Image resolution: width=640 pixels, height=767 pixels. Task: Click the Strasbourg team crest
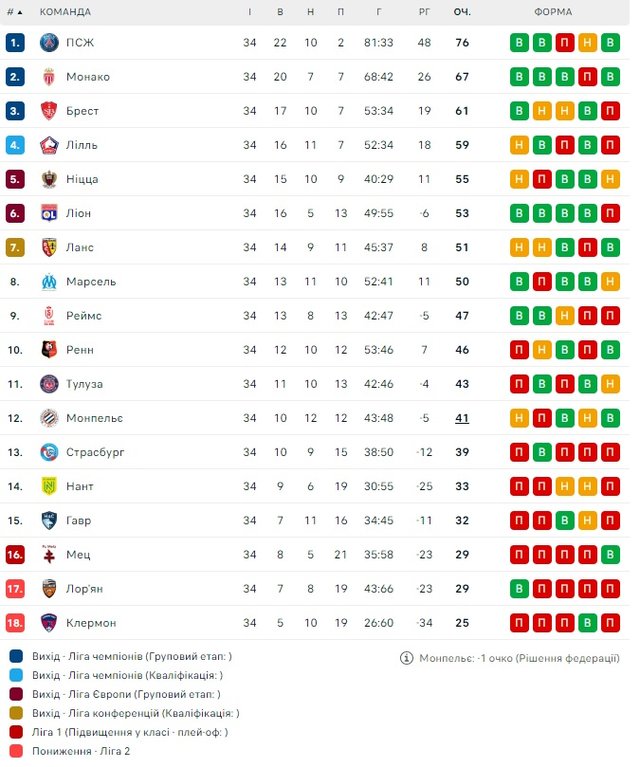[49, 452]
